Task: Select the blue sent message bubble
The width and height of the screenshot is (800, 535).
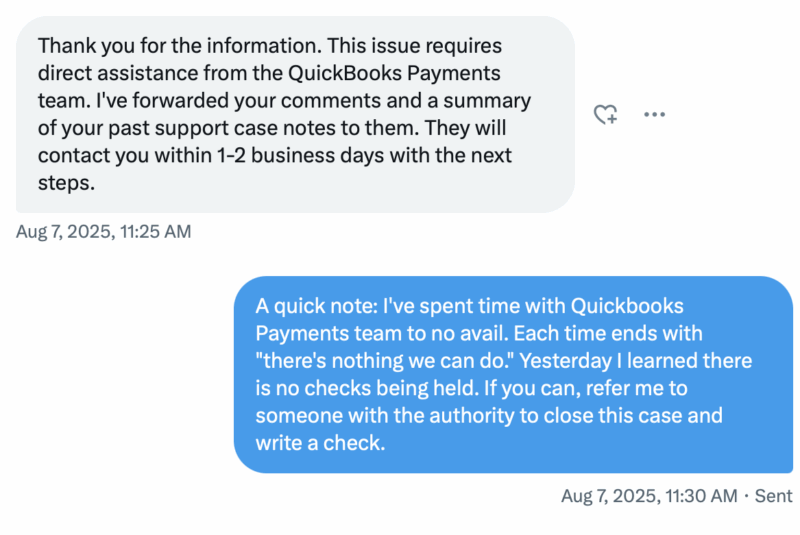Action: (x=513, y=374)
